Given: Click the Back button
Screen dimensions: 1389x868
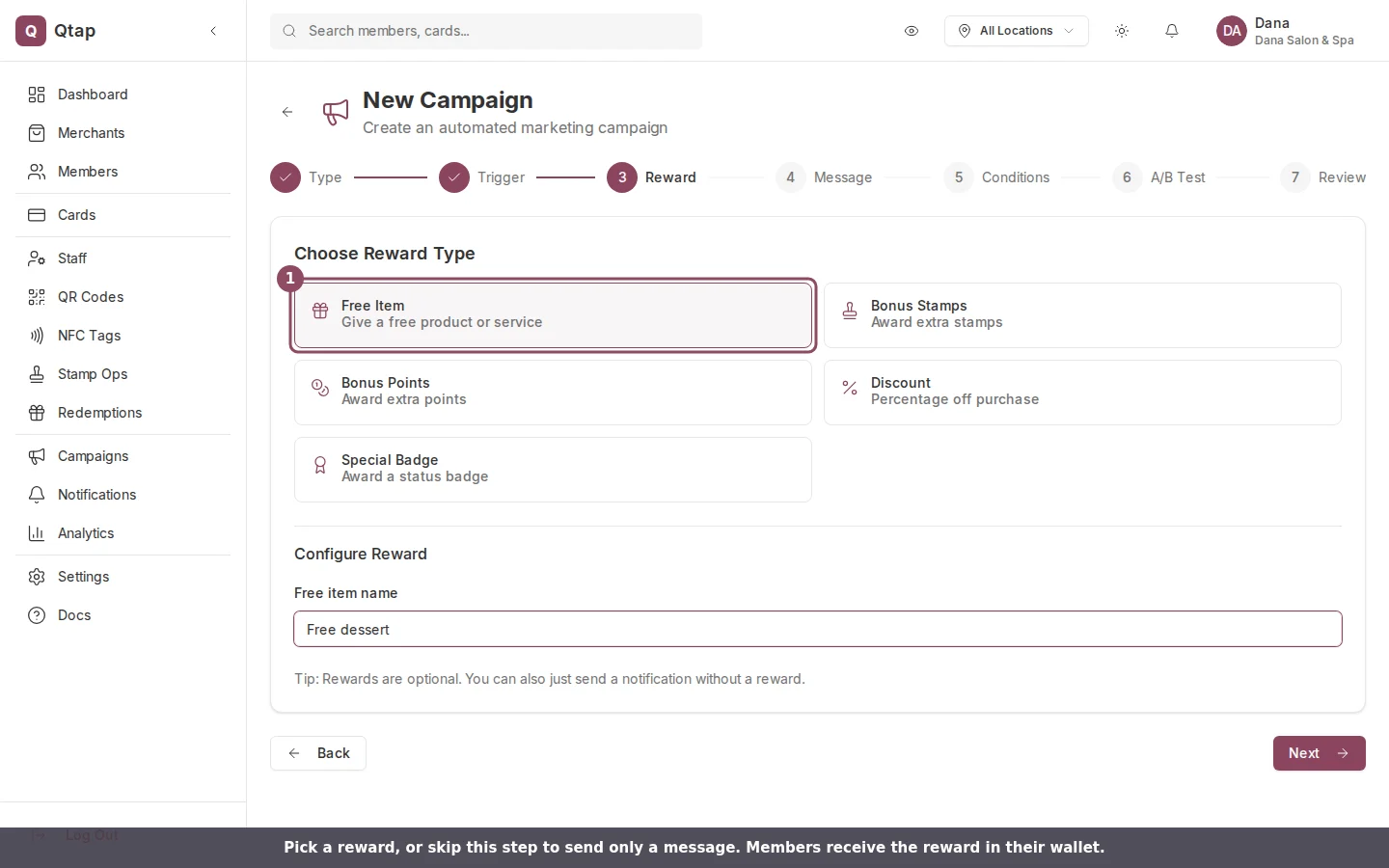Looking at the screenshot, I should click(318, 753).
